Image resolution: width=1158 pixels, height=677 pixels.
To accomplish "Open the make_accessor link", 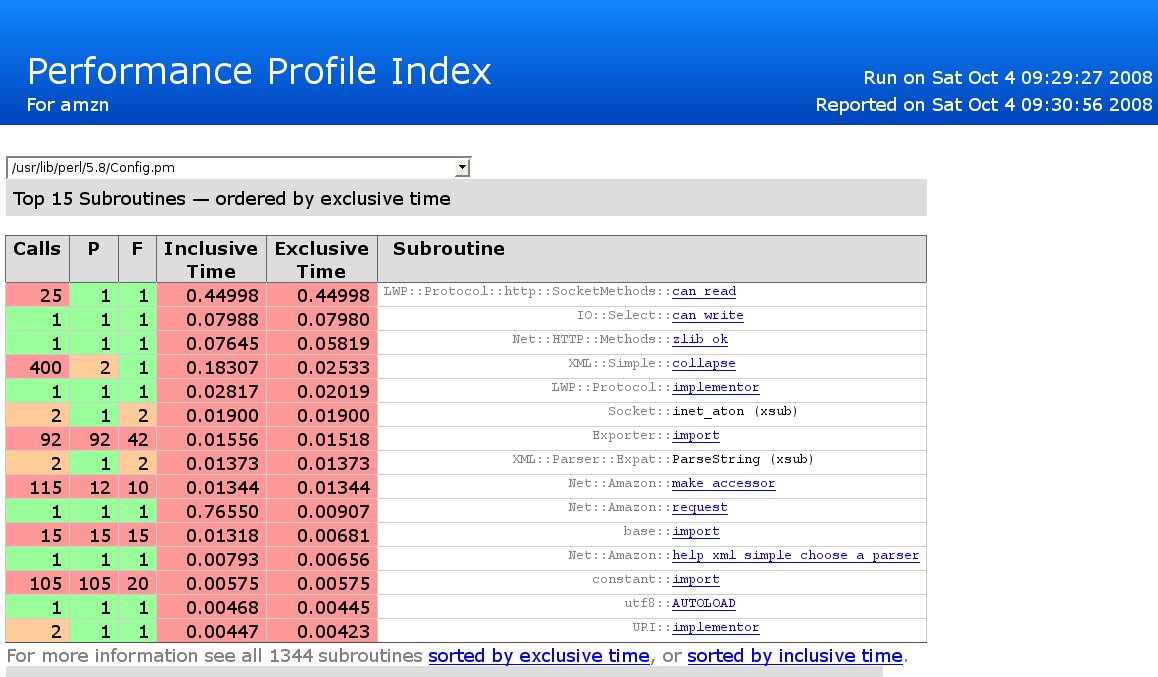I will [x=724, y=483].
